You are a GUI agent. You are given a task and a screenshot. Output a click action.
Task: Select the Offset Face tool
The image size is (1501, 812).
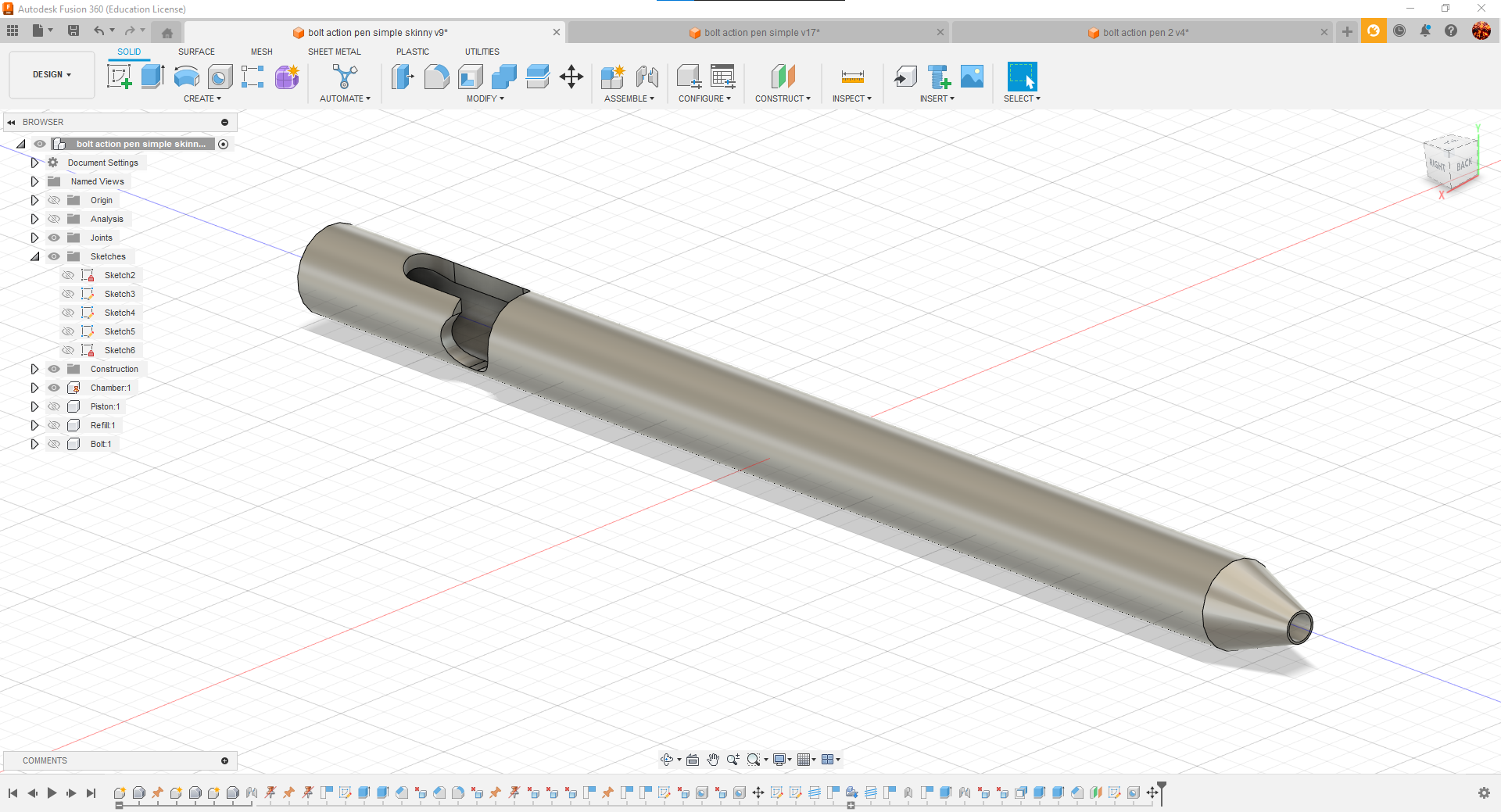pos(538,77)
